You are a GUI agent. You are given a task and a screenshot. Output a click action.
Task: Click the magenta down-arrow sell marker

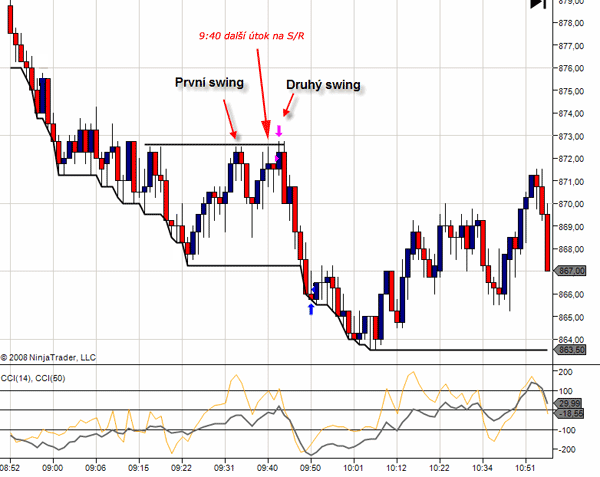click(x=279, y=131)
